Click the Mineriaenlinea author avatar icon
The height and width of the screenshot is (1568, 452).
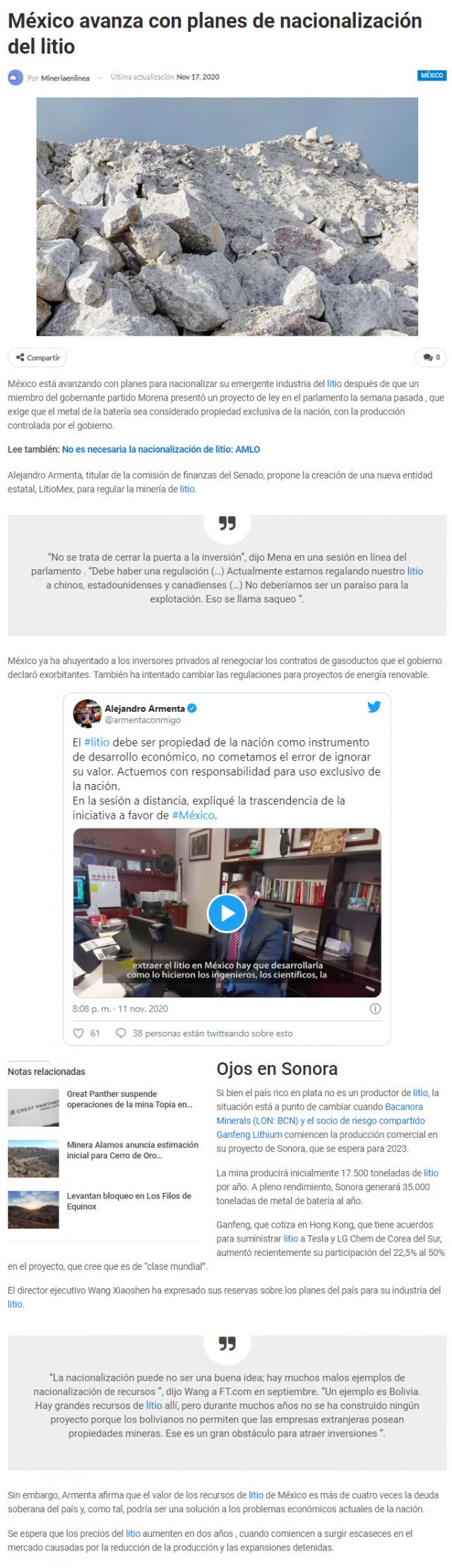(x=16, y=78)
